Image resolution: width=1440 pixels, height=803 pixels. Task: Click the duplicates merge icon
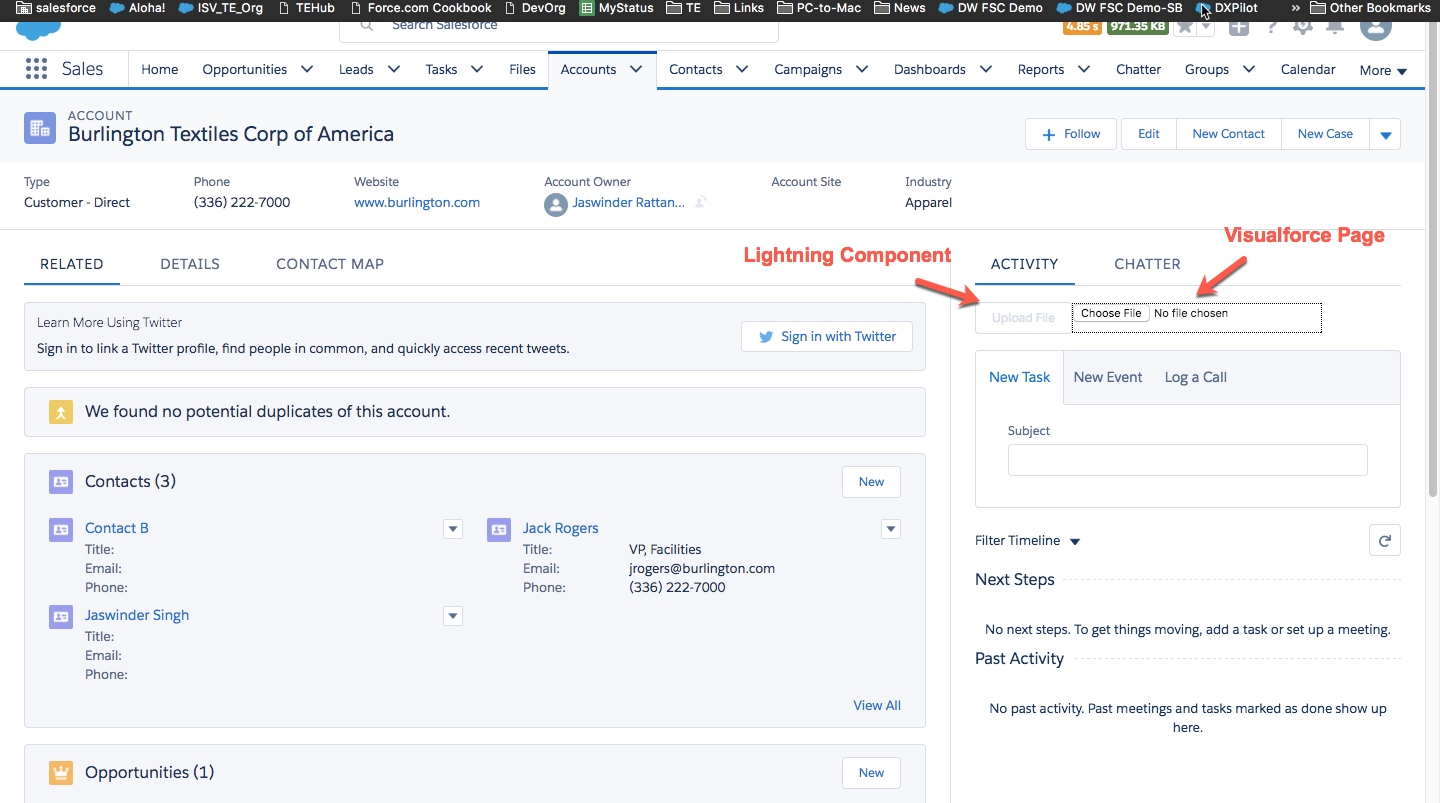pyautogui.click(x=61, y=411)
